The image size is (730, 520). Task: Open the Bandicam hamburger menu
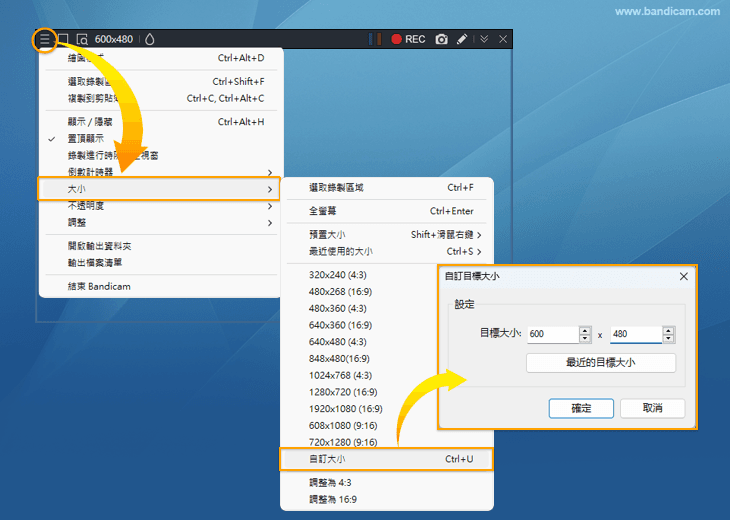[44, 39]
